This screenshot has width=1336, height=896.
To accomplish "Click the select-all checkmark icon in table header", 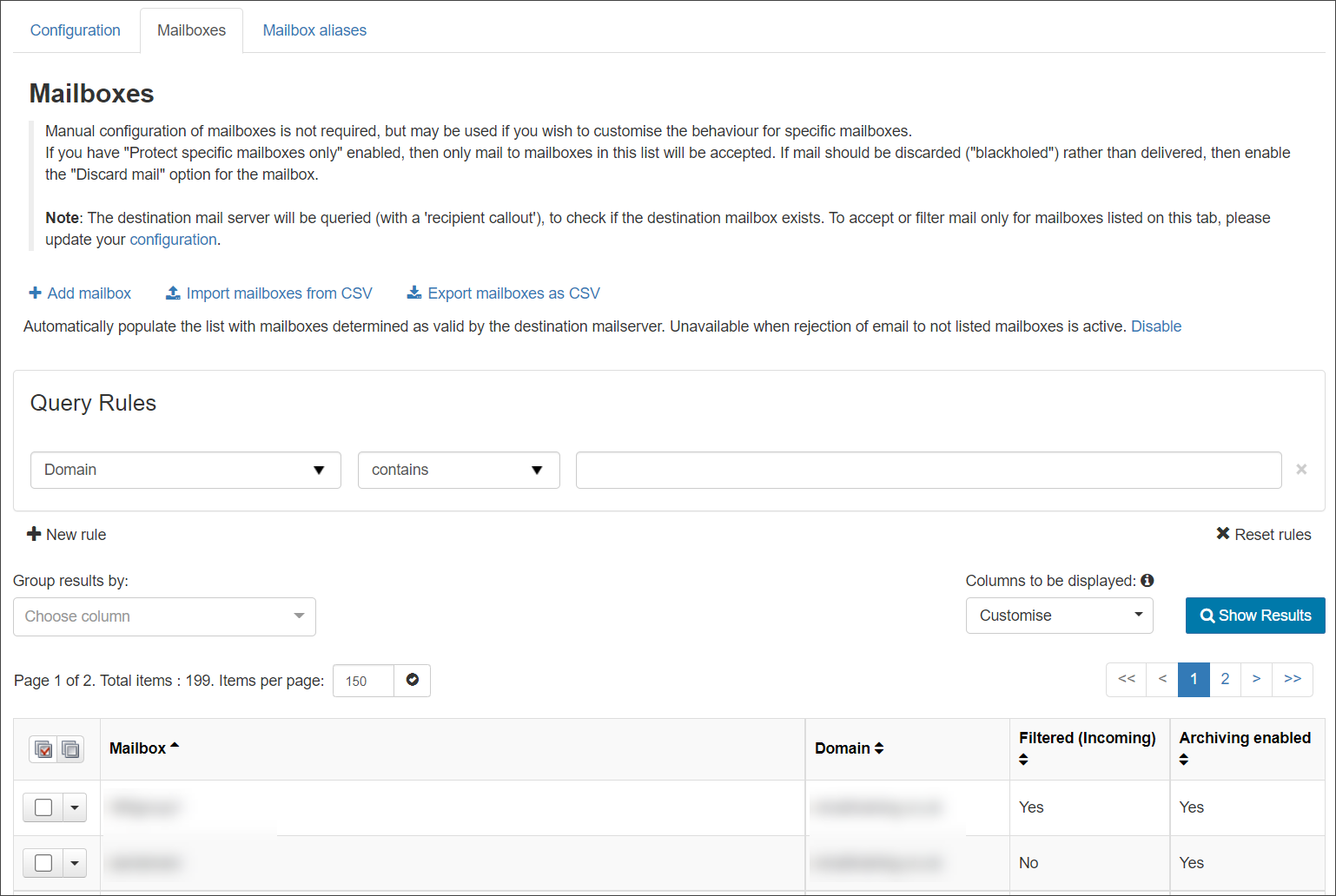I will coord(43,749).
